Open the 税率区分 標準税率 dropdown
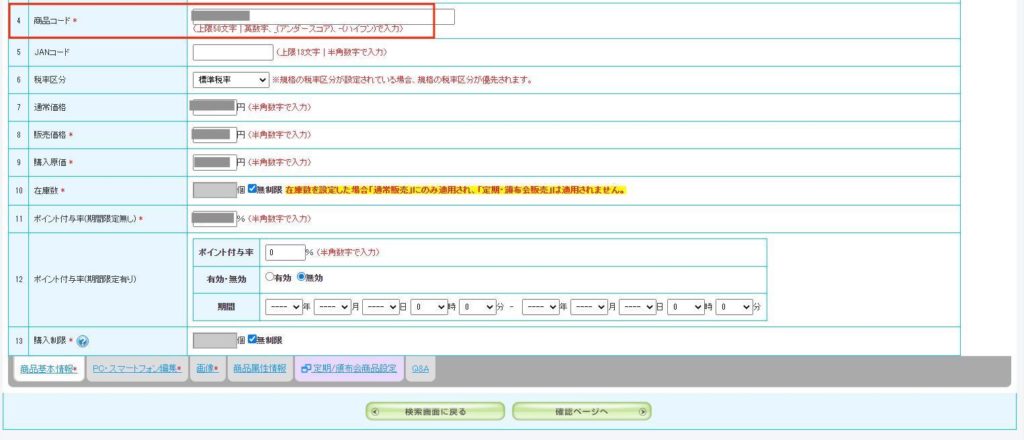Screen dimensions: 1024x440 click(230, 79)
